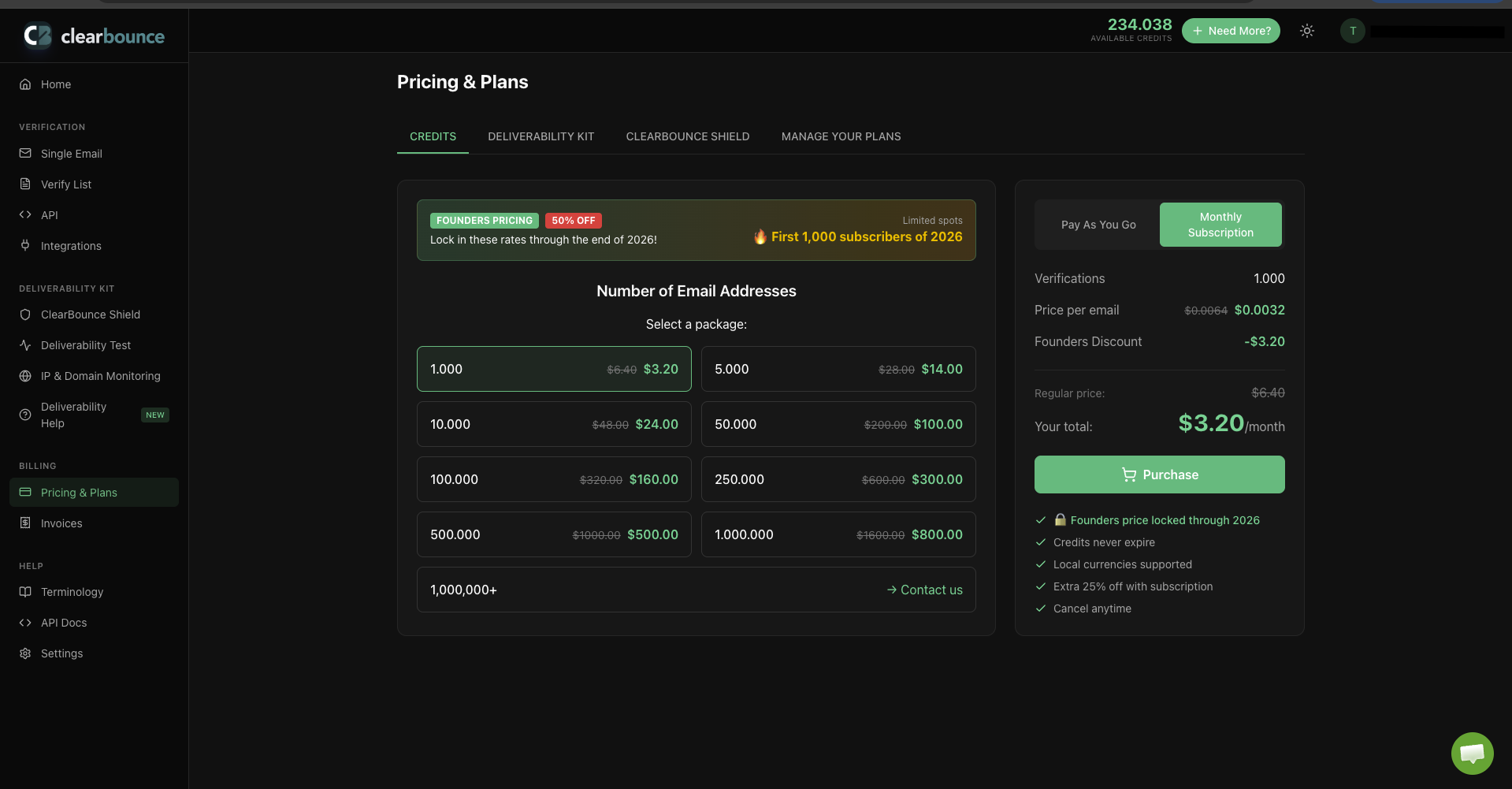
Task: Click the Contact us link
Action: tap(924, 590)
